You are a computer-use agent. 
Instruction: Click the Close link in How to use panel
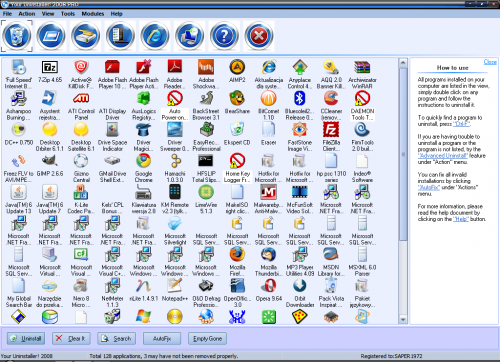490,62
